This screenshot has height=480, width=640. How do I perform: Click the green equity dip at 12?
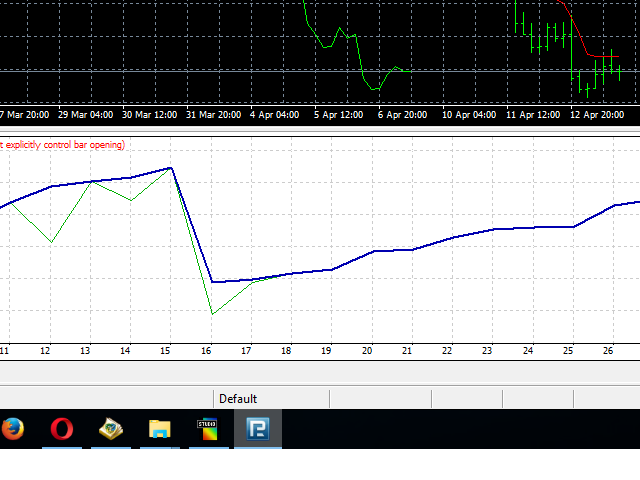coord(52,242)
